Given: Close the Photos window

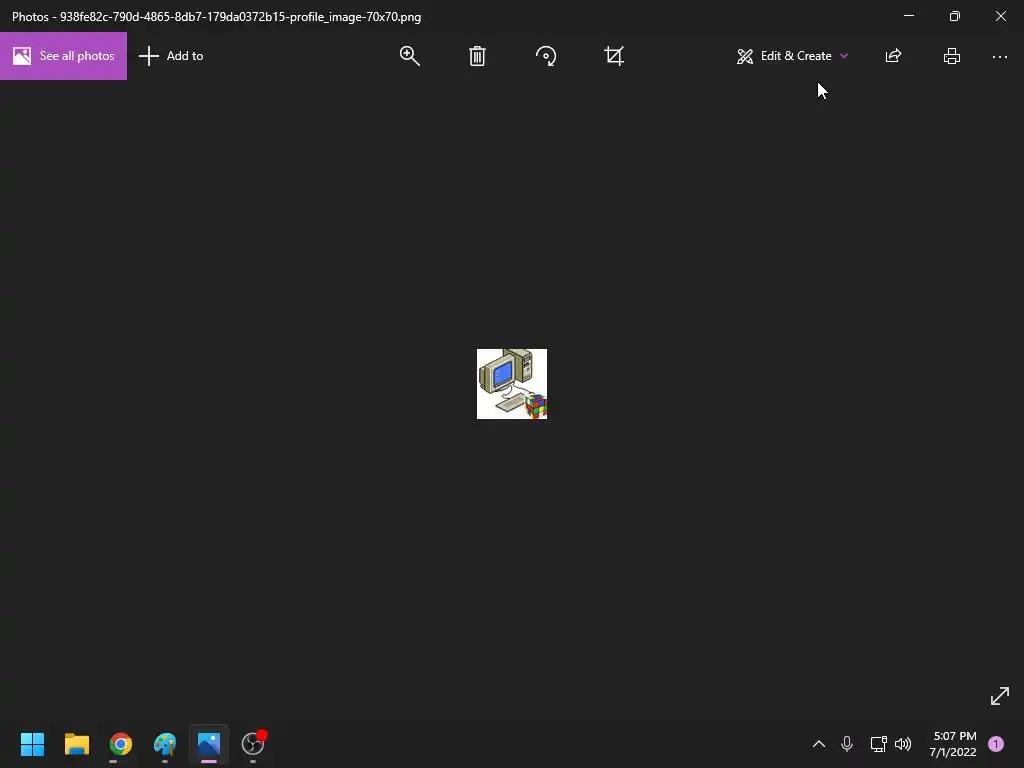Looking at the screenshot, I should coord(1000,16).
